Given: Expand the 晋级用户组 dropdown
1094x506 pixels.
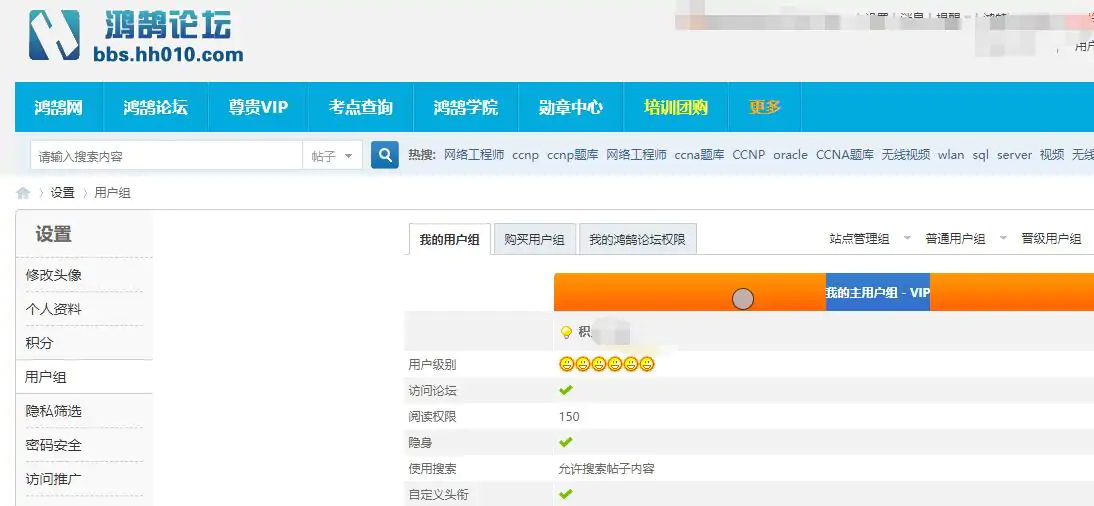Looking at the screenshot, I should (x=1051, y=239).
